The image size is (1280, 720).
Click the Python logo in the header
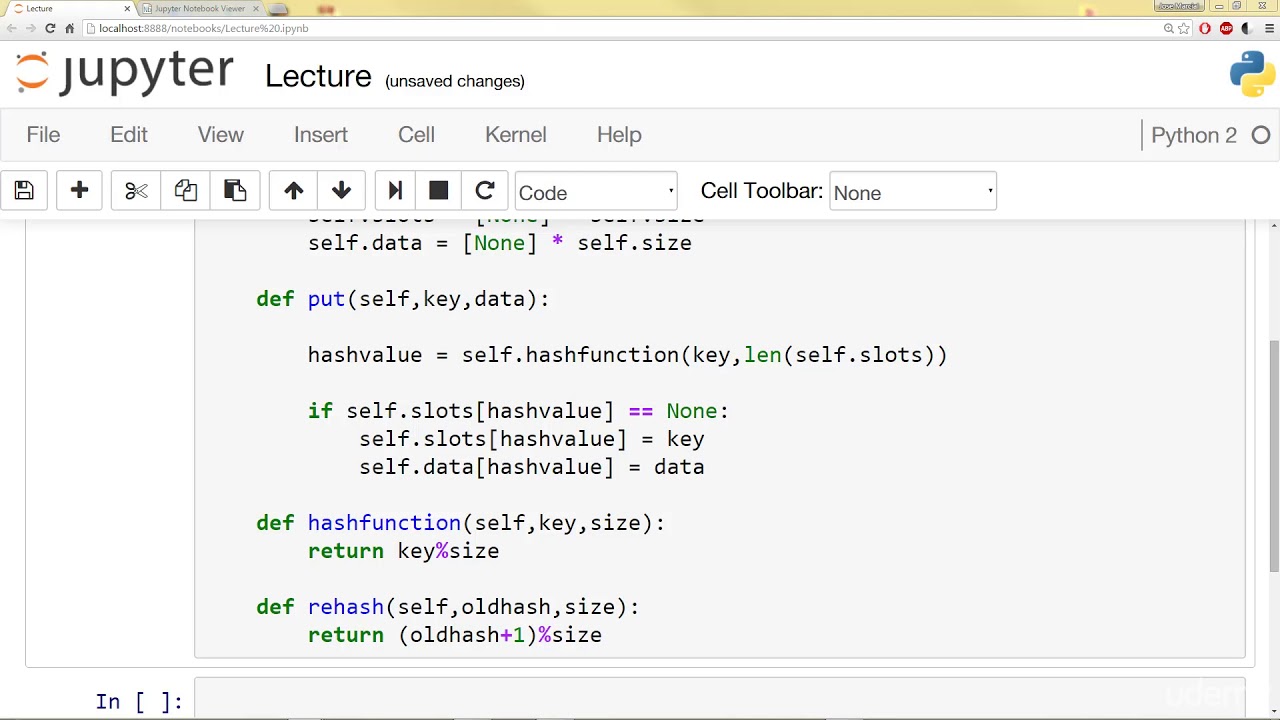[1252, 74]
